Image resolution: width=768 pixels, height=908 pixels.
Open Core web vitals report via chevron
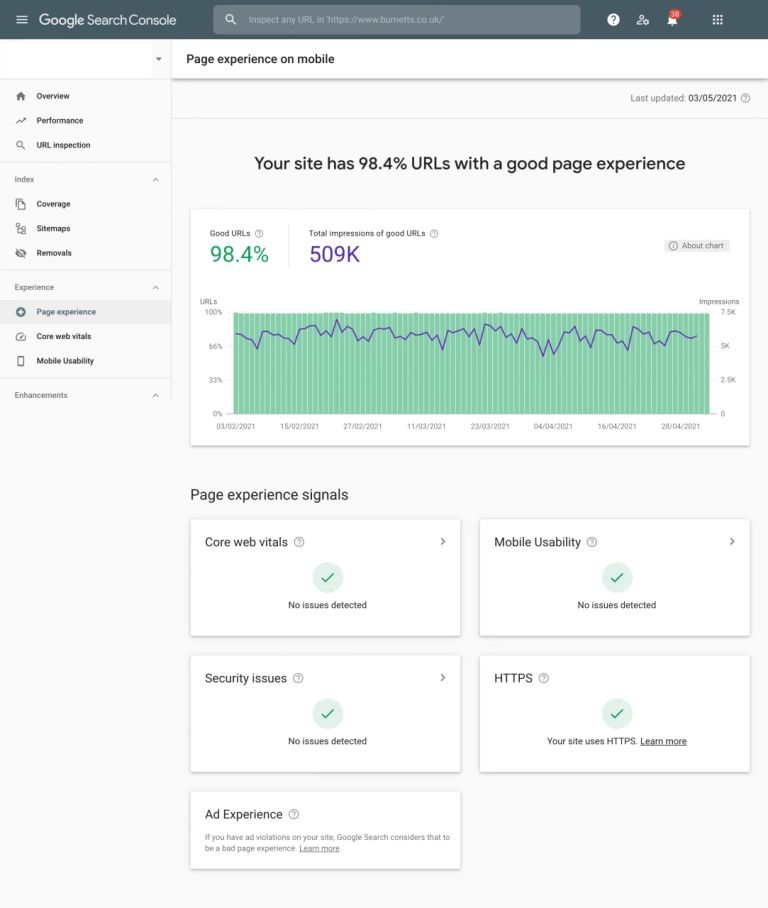coord(442,541)
